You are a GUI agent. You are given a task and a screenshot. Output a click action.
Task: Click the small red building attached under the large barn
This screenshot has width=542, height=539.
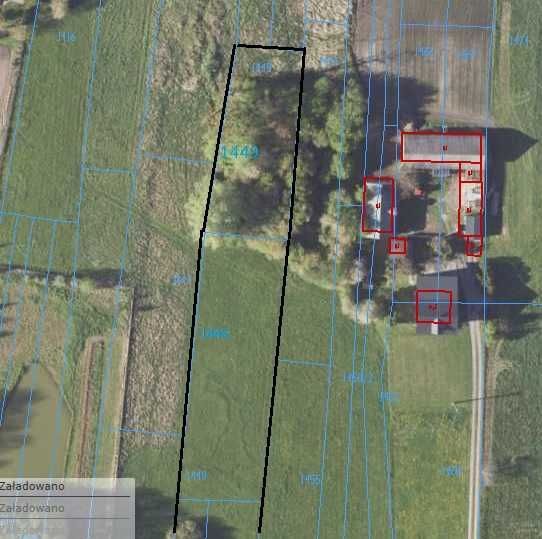(470, 172)
